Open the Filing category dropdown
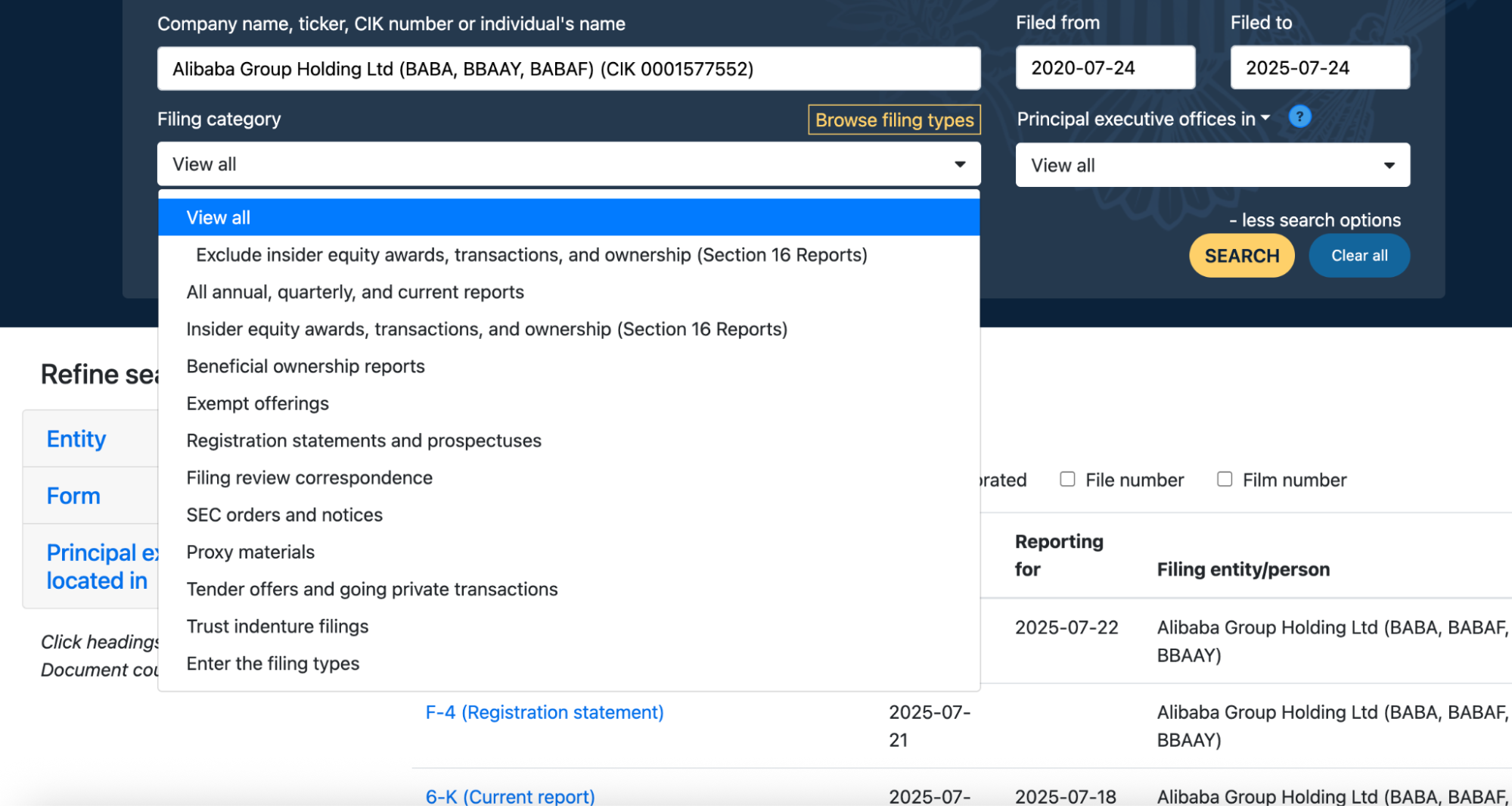The height and width of the screenshot is (806, 1512). [568, 164]
